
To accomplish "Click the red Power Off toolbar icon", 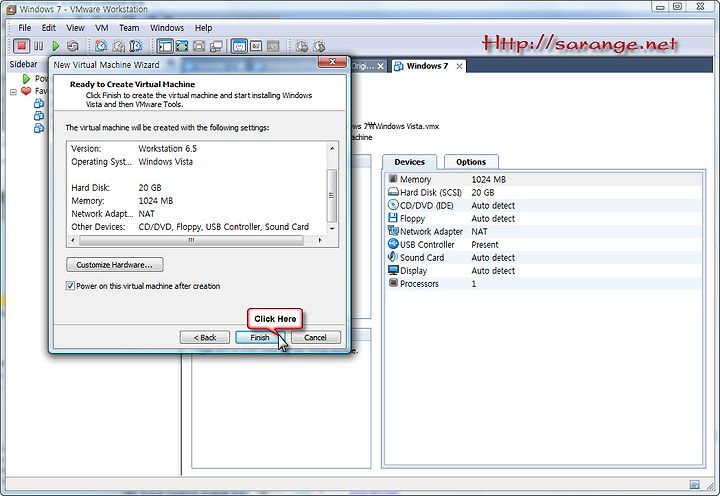I will point(21,46).
